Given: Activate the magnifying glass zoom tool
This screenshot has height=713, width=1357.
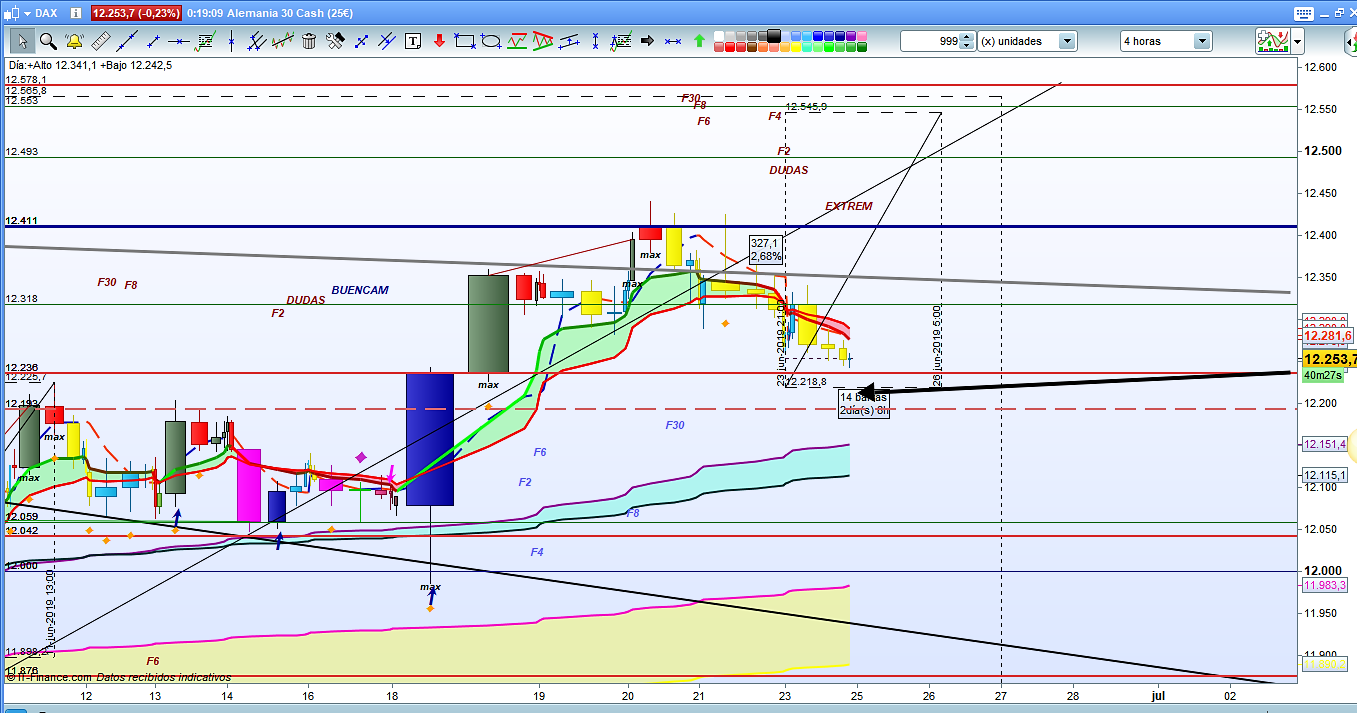Looking at the screenshot, I should (x=47, y=41).
